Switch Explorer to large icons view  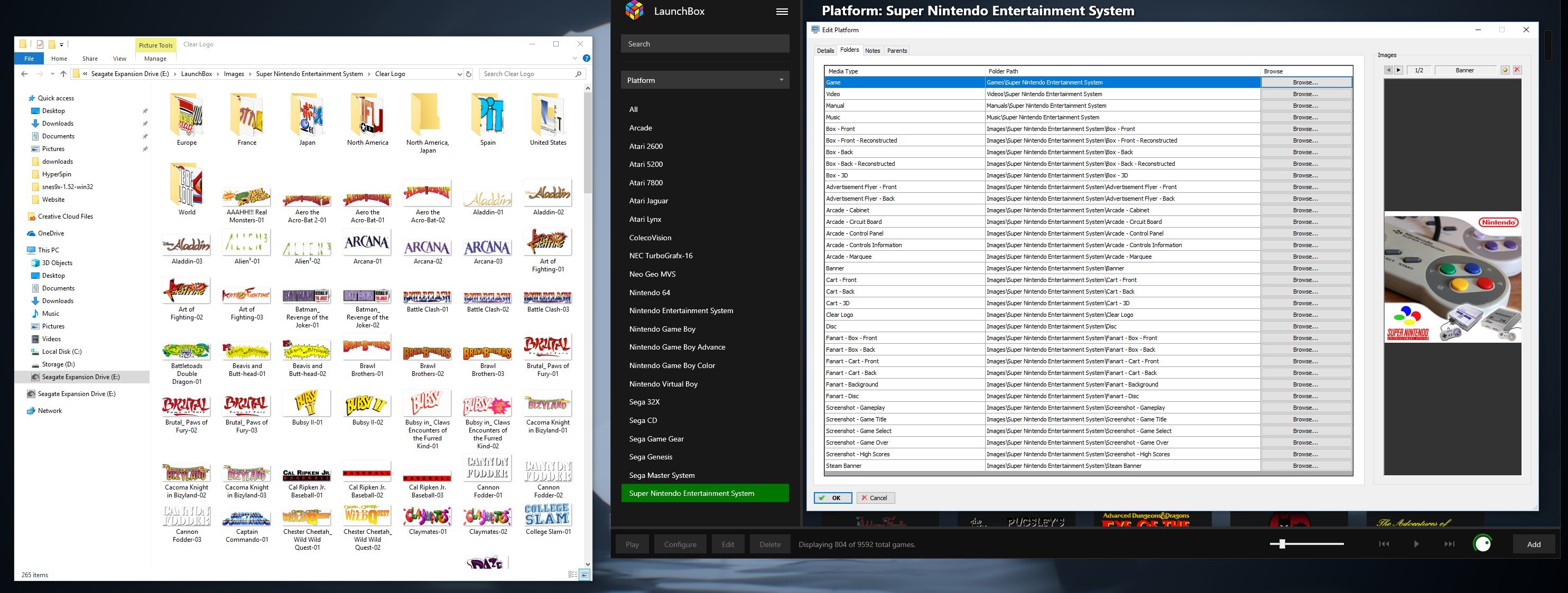[x=584, y=574]
